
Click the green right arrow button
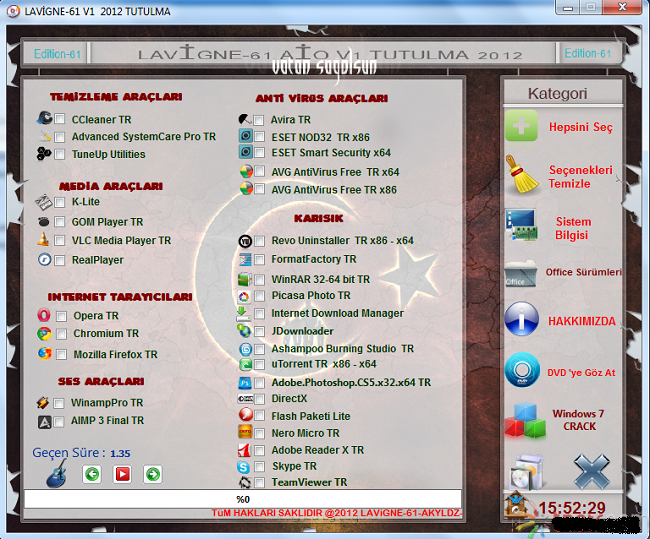click(x=153, y=474)
